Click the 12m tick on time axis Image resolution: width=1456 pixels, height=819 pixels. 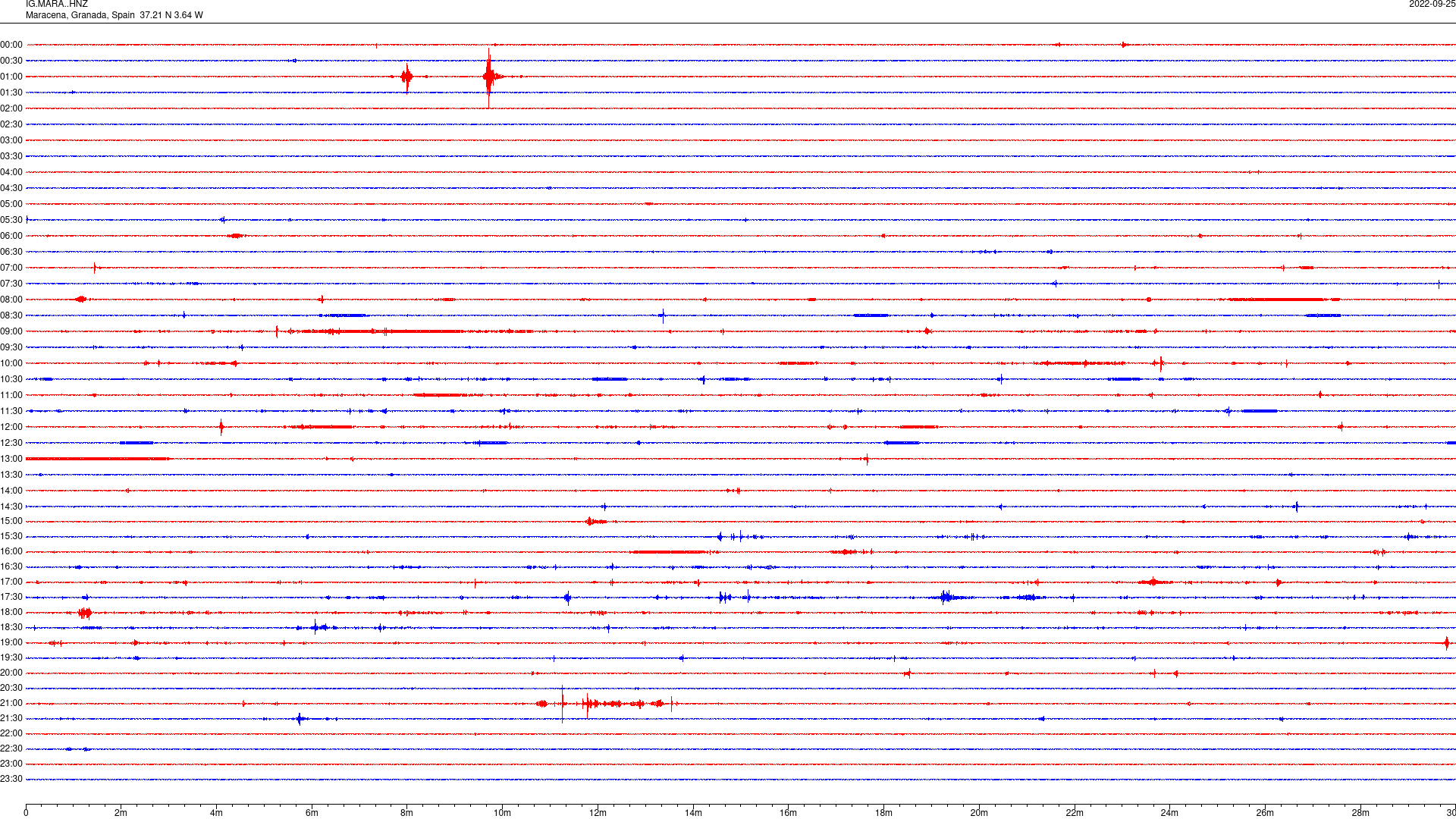(x=598, y=813)
